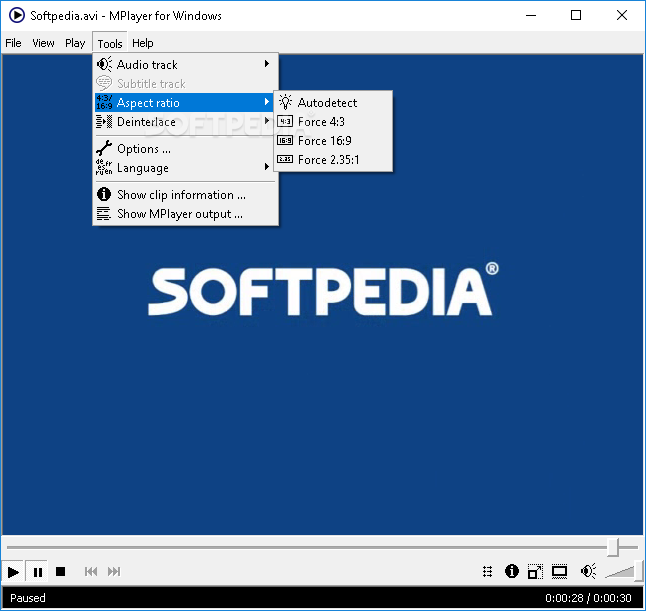Viewport: 646px width, 611px height.
Task: Select the Audio track menu entry
Action: (185, 65)
